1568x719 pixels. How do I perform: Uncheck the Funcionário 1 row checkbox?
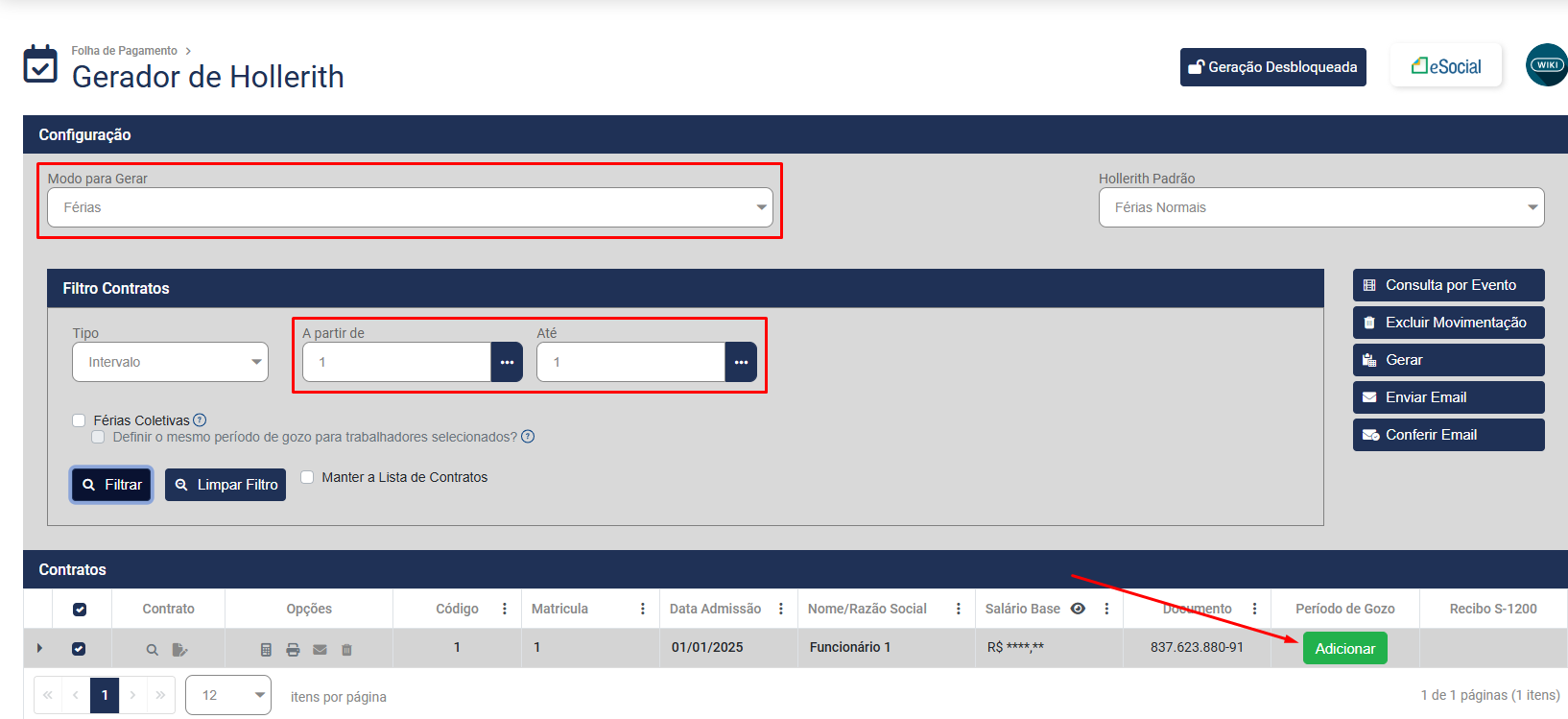click(x=79, y=649)
